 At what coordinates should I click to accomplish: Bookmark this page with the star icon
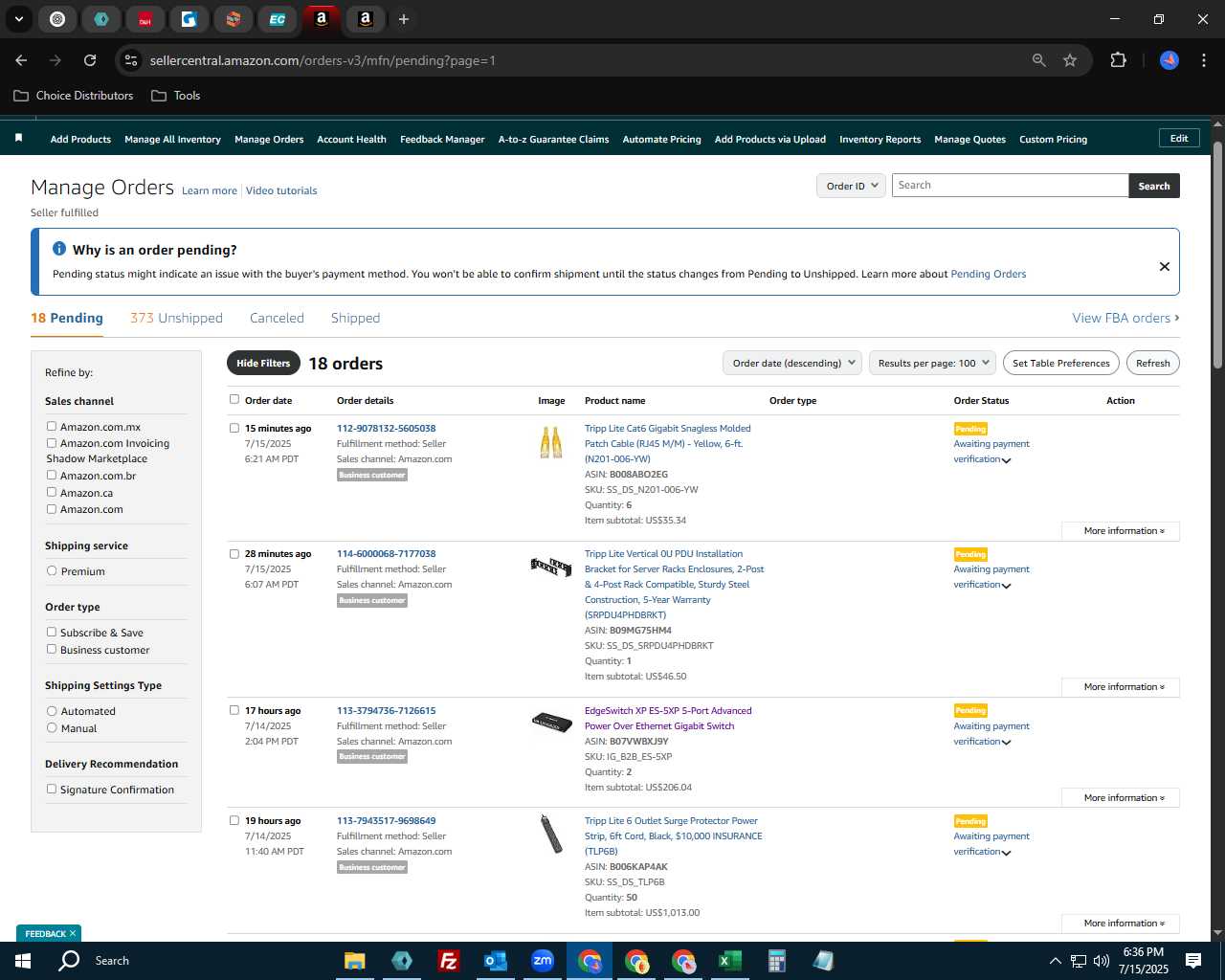[1070, 60]
